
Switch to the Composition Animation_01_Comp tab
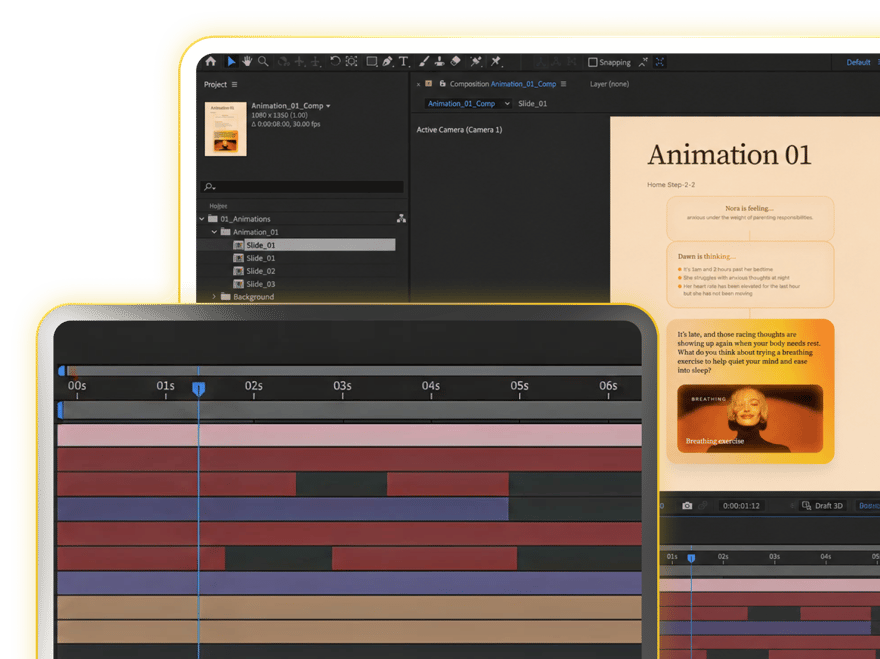point(503,84)
